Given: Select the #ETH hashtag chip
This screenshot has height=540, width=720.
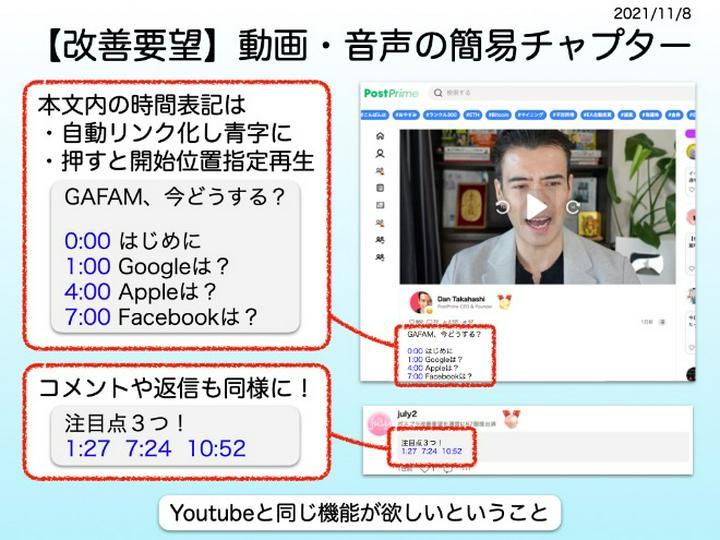Looking at the screenshot, I should [x=472, y=115].
